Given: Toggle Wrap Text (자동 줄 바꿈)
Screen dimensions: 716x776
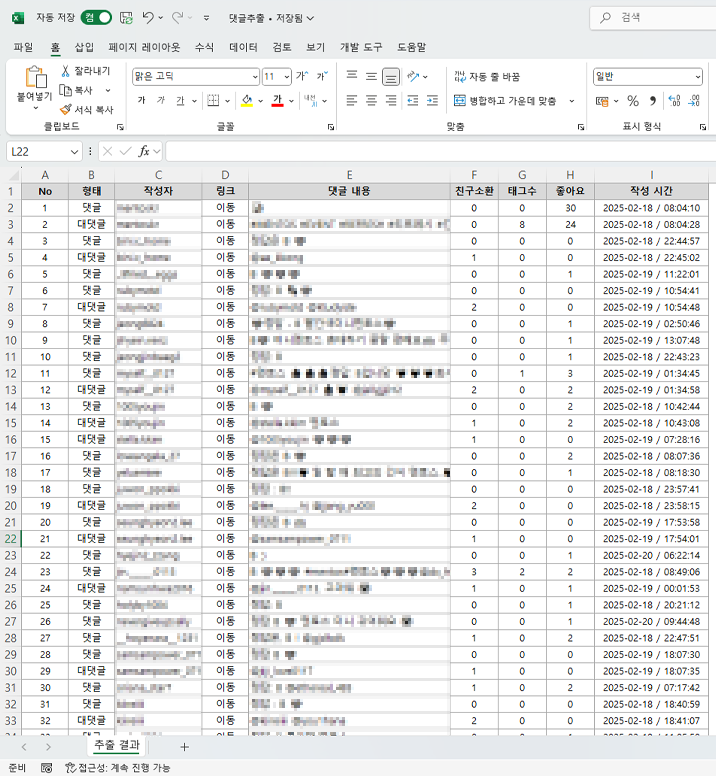Looking at the screenshot, I should [x=487, y=76].
